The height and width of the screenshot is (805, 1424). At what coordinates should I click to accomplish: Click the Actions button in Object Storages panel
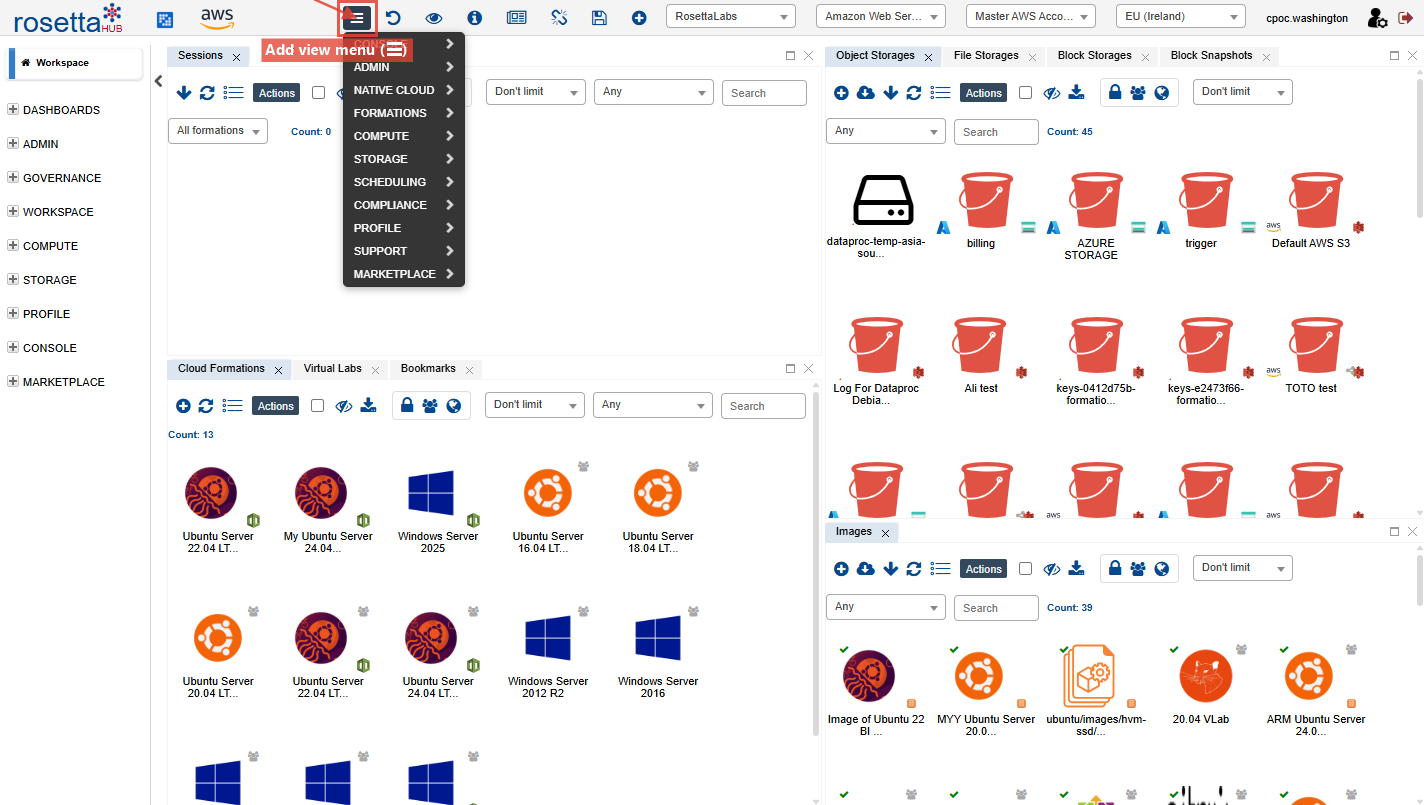pyautogui.click(x=983, y=93)
